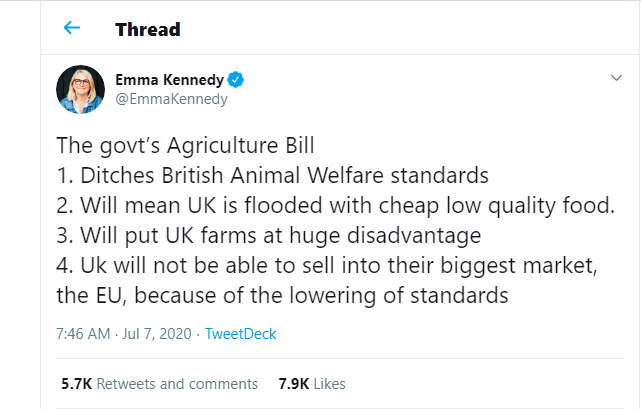Viewport: 641px width, 409px height.
Task: Click the text "Ditches British Animal Welfare standards"
Action: tap(284, 175)
